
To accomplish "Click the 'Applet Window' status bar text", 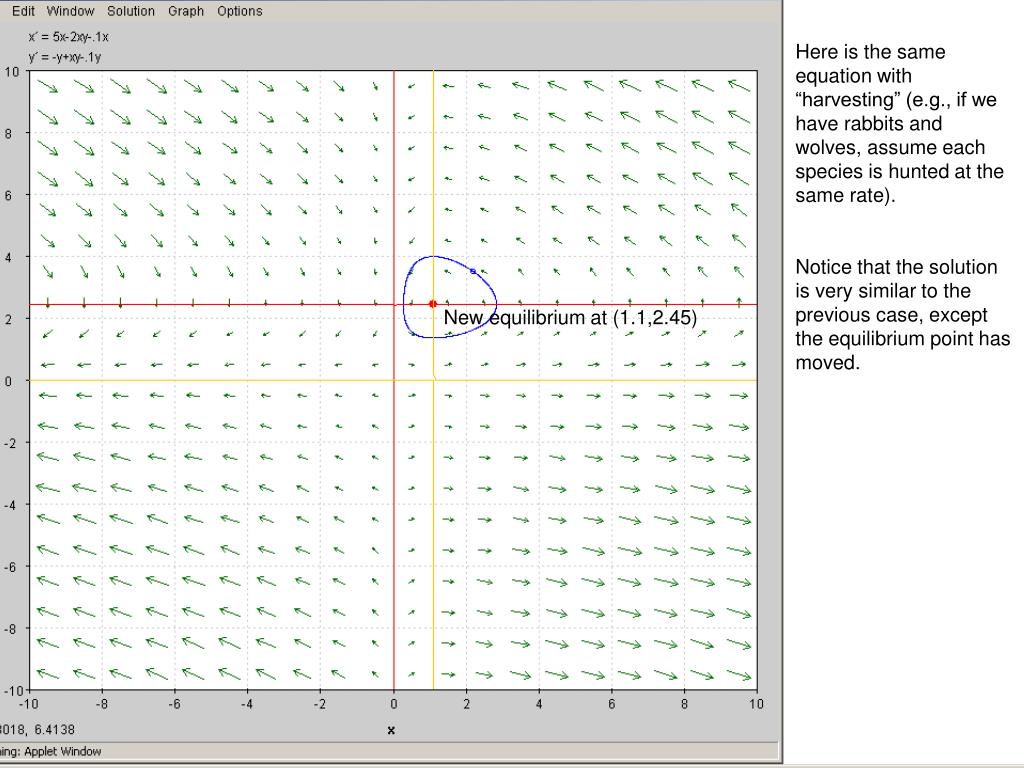I will (x=51, y=751).
